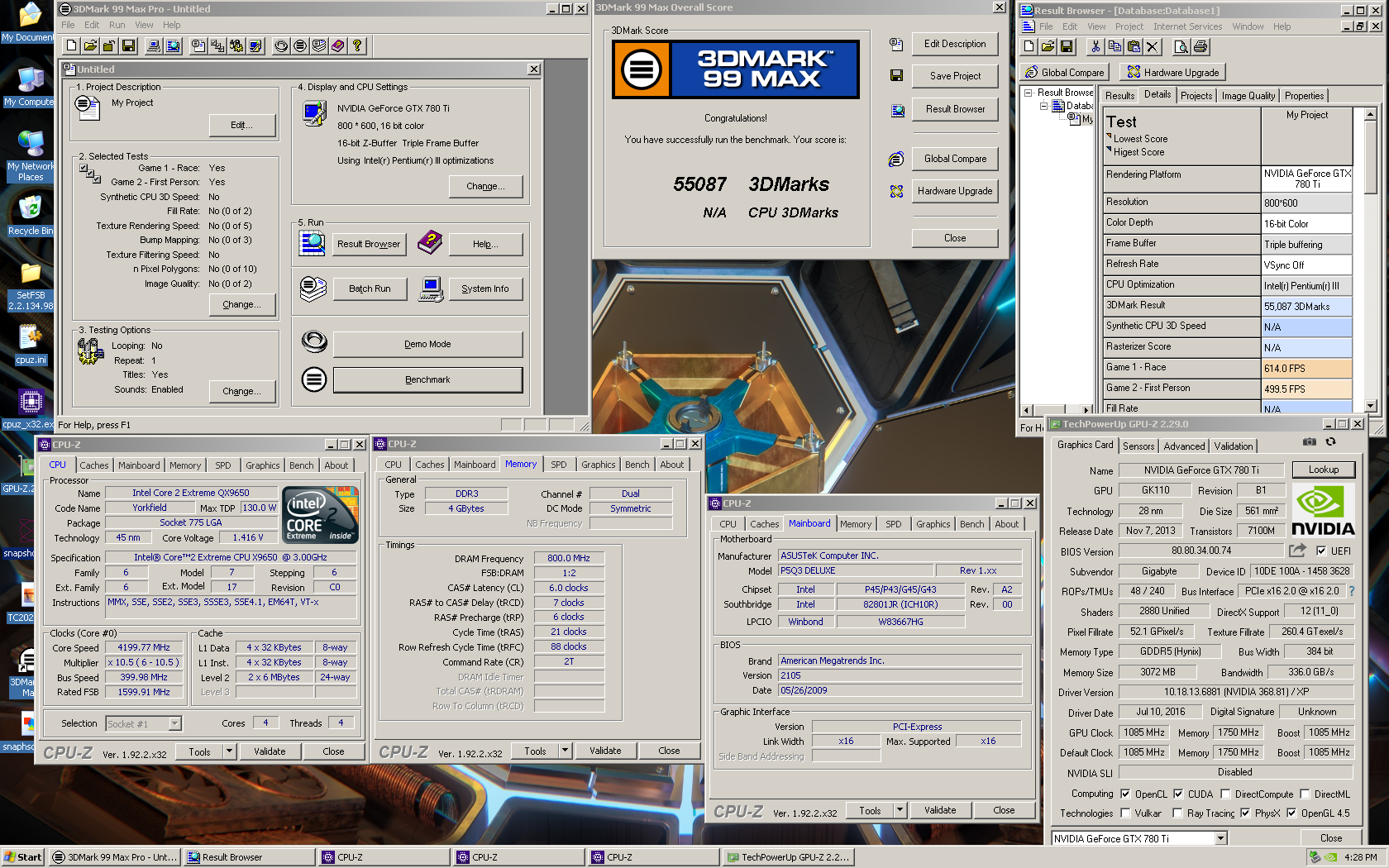Click Print icon in Result Browser toolbar
Image resolution: width=1389 pixels, height=868 pixels.
coord(1200,46)
